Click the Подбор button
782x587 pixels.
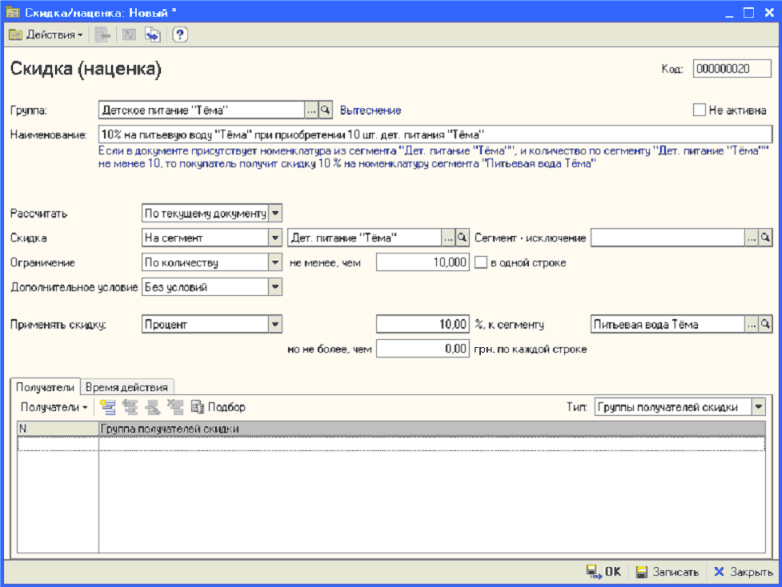[x=218, y=407]
